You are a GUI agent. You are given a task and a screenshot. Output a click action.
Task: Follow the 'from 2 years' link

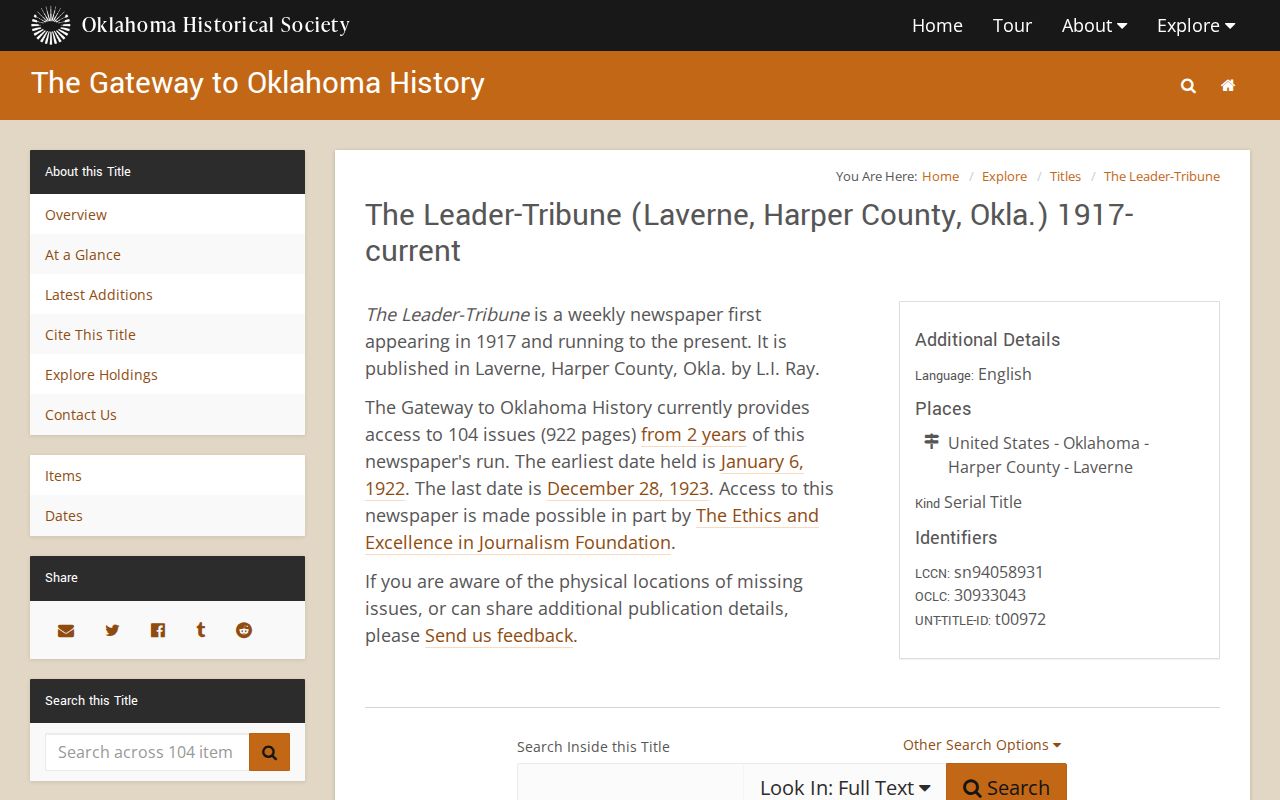pos(694,435)
